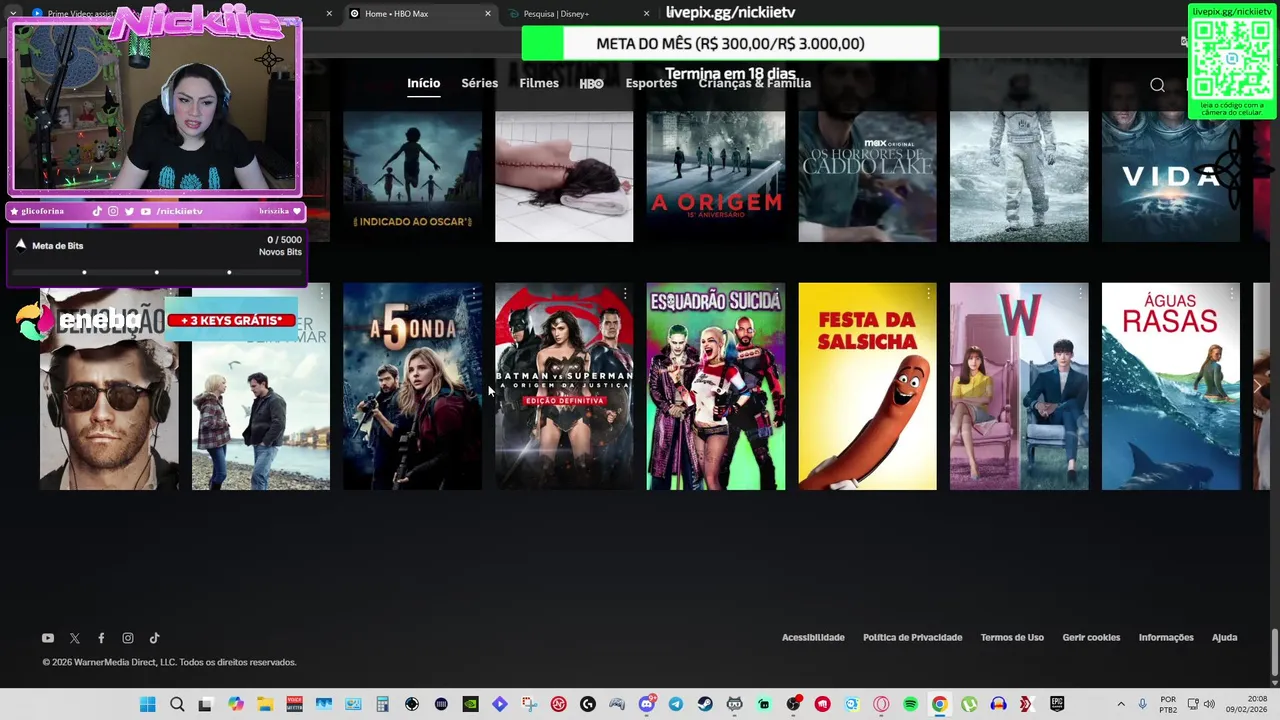Open Festa da Salsicha poster
This screenshot has height=720, width=1280.
pos(867,386)
